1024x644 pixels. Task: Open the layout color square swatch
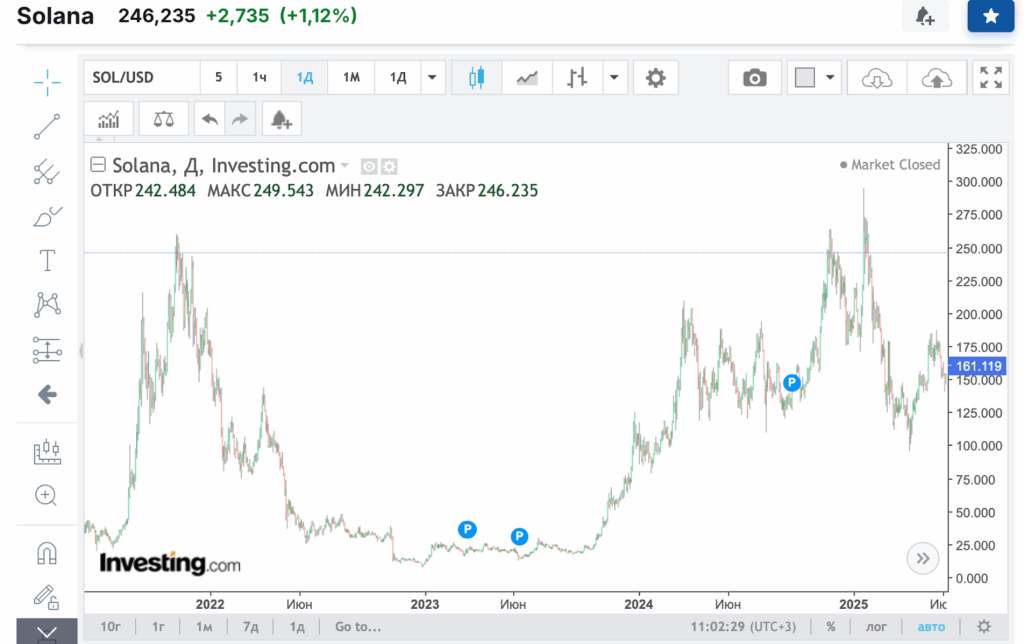(804, 78)
